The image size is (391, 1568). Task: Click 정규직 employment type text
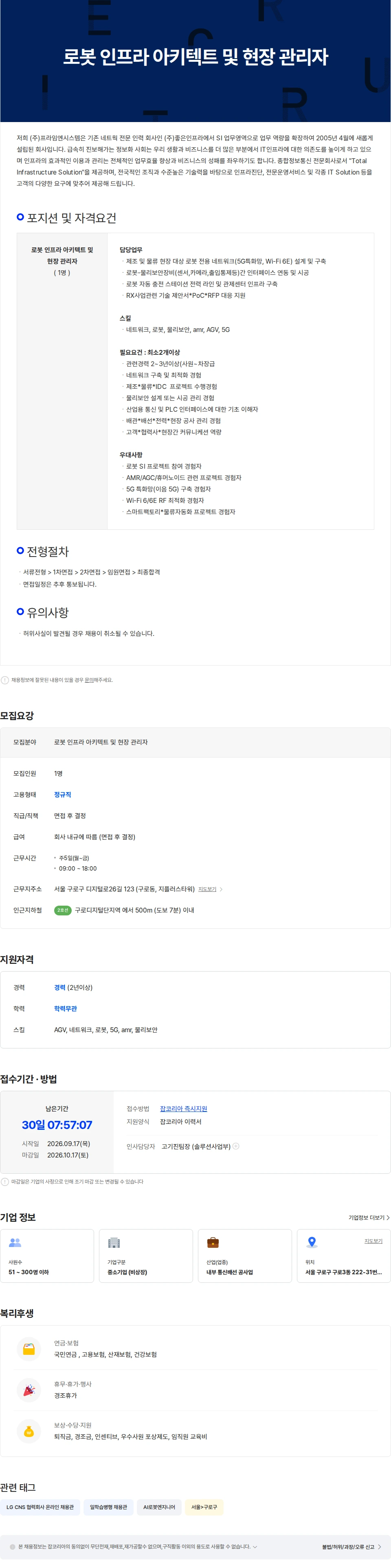click(x=63, y=794)
